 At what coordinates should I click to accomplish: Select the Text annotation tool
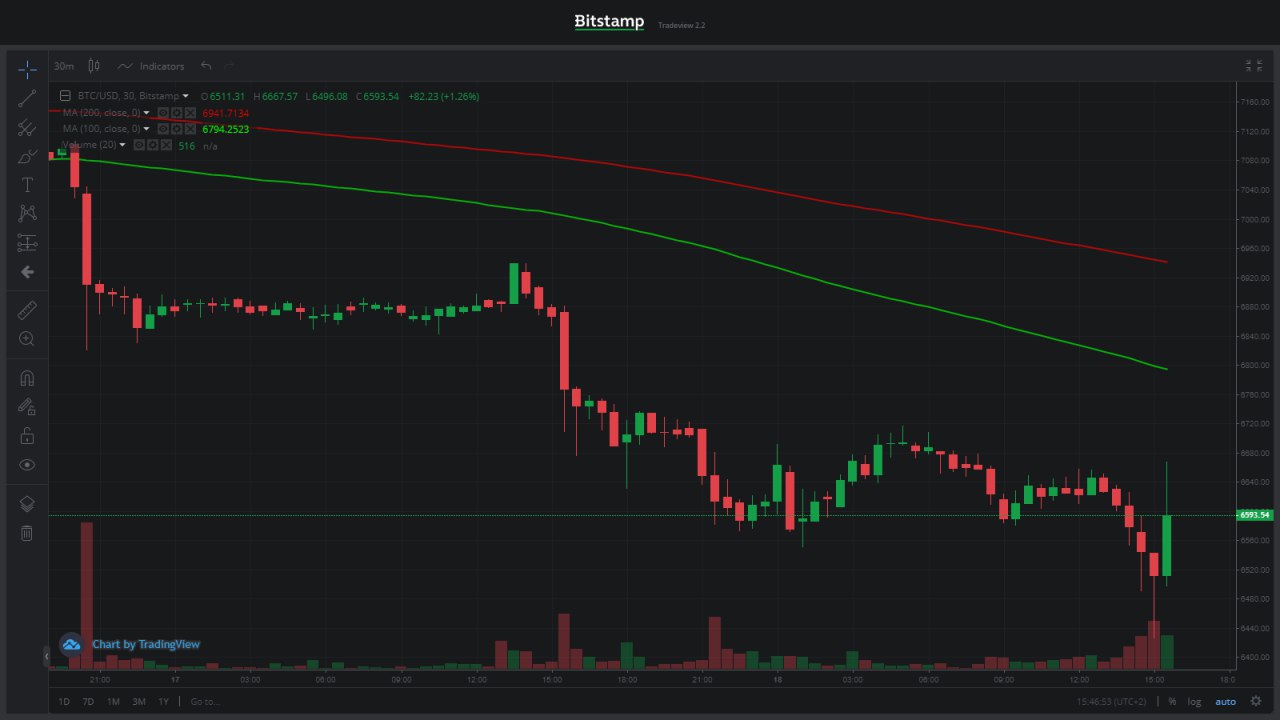click(27, 185)
